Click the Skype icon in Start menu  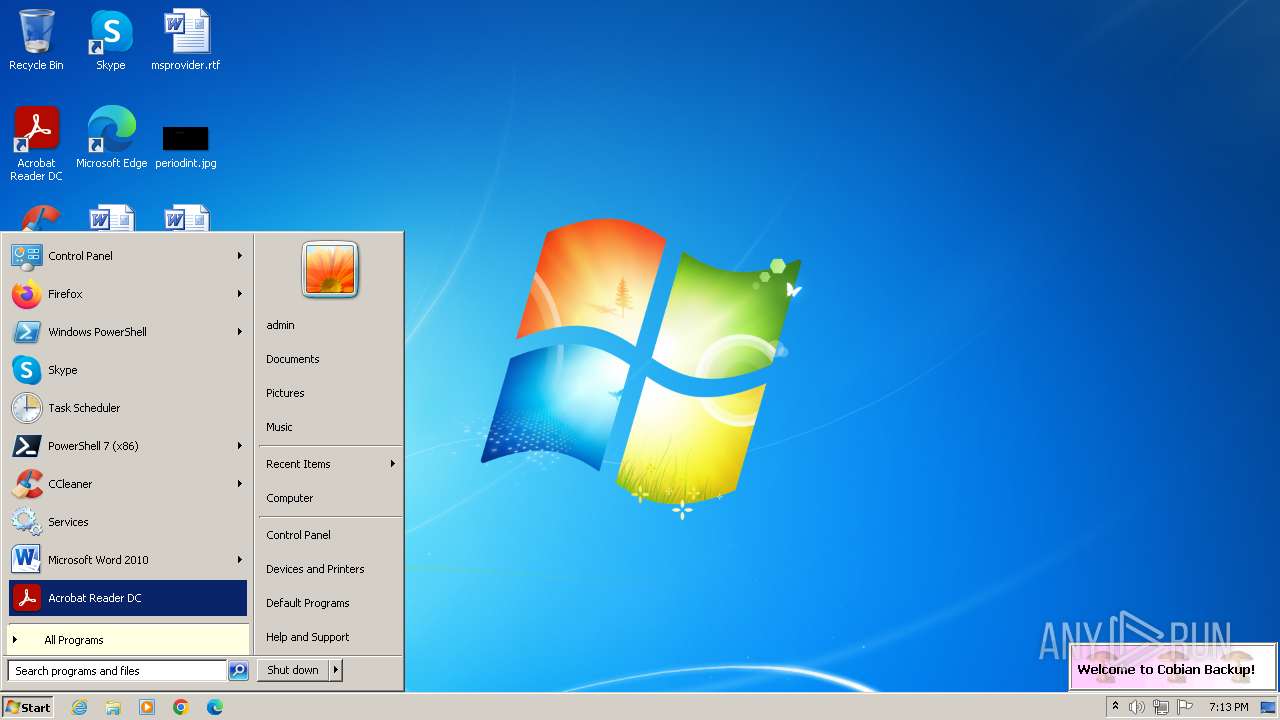[x=27, y=370]
